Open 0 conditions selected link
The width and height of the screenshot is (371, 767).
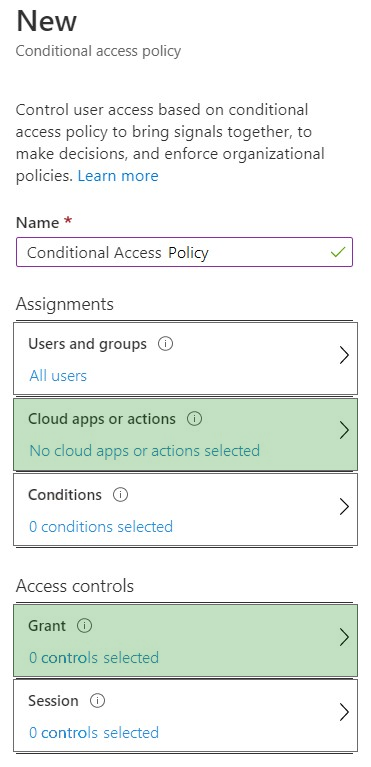[x=101, y=527]
